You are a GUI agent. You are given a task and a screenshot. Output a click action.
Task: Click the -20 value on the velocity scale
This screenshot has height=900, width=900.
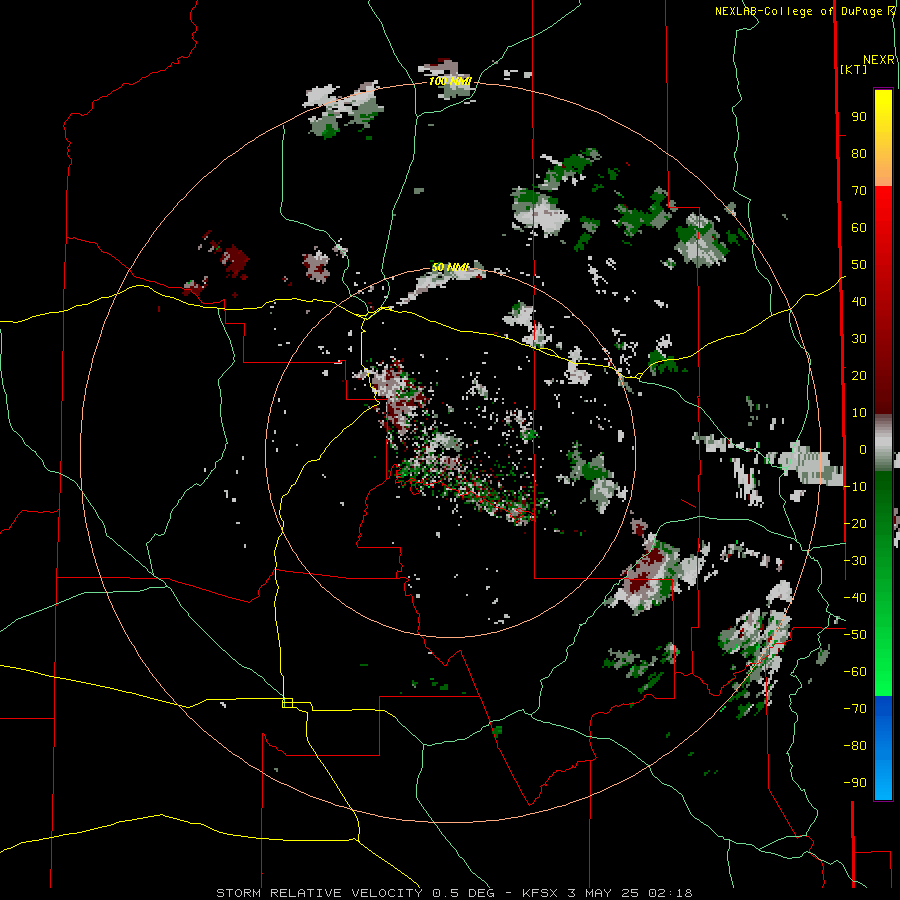(x=855, y=523)
